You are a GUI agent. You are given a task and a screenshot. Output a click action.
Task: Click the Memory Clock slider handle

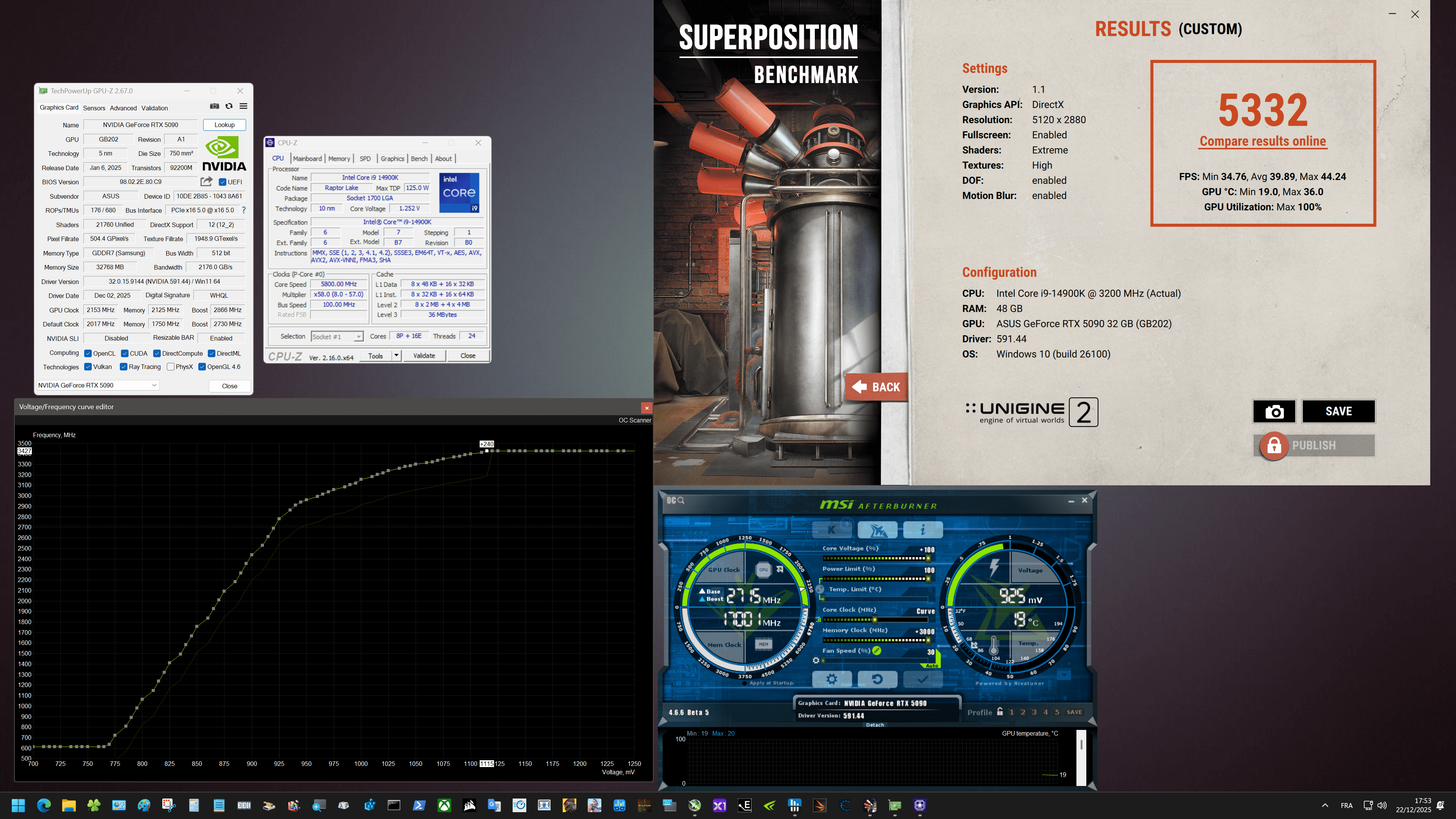click(x=927, y=640)
